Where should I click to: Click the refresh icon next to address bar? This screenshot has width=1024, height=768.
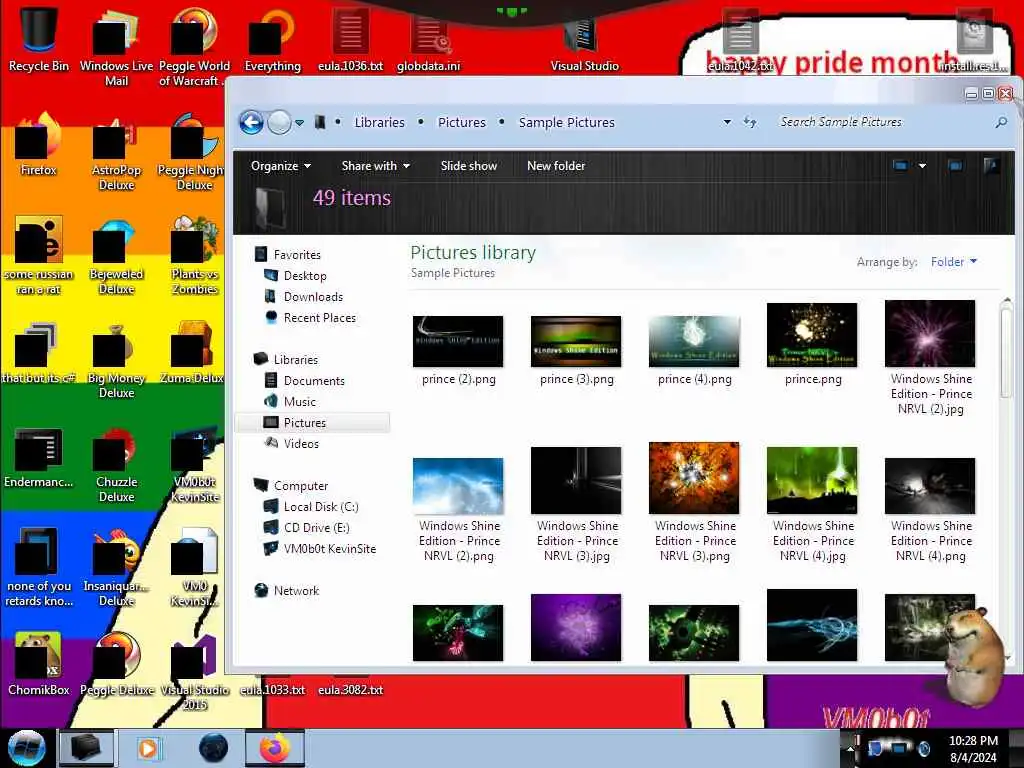[750, 122]
